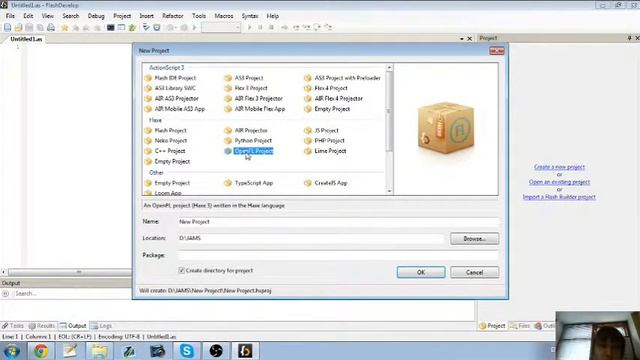Viewport: 640px width, 360px height.
Task: Click the Save toolbar icon
Action: (x=29, y=27)
